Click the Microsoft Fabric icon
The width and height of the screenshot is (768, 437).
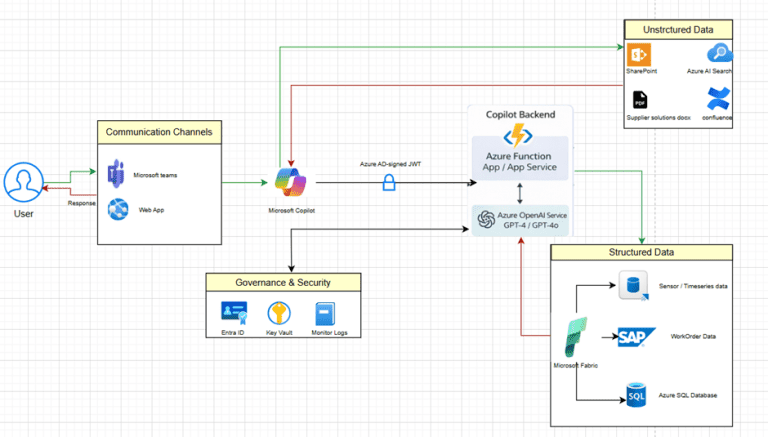point(576,337)
